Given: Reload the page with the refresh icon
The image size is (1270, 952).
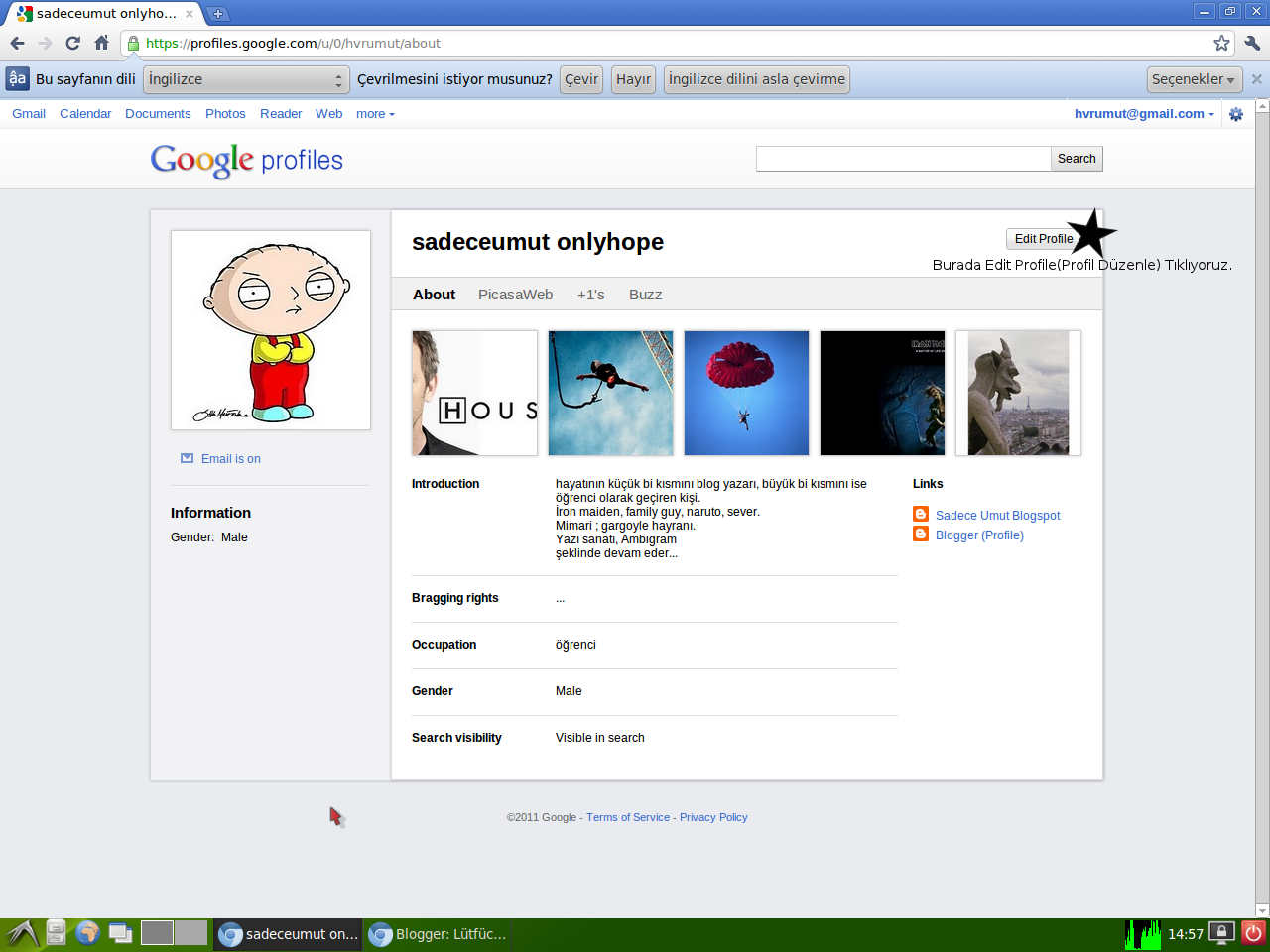Looking at the screenshot, I should click(72, 43).
